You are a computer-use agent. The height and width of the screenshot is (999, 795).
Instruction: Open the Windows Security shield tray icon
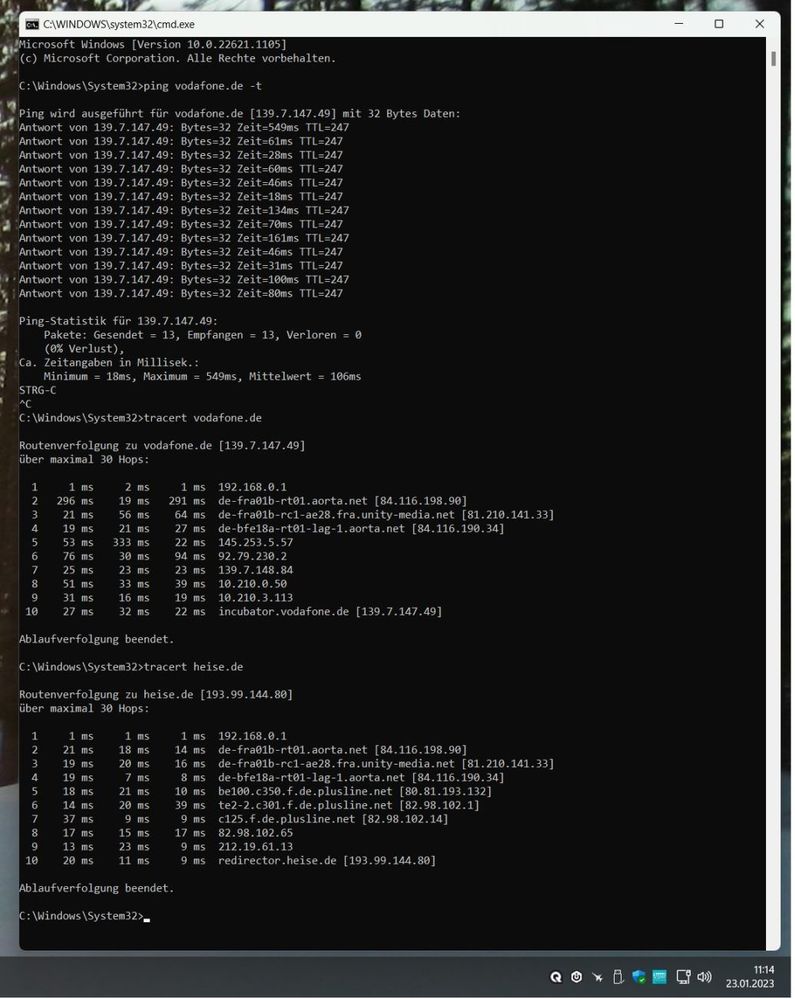638,977
